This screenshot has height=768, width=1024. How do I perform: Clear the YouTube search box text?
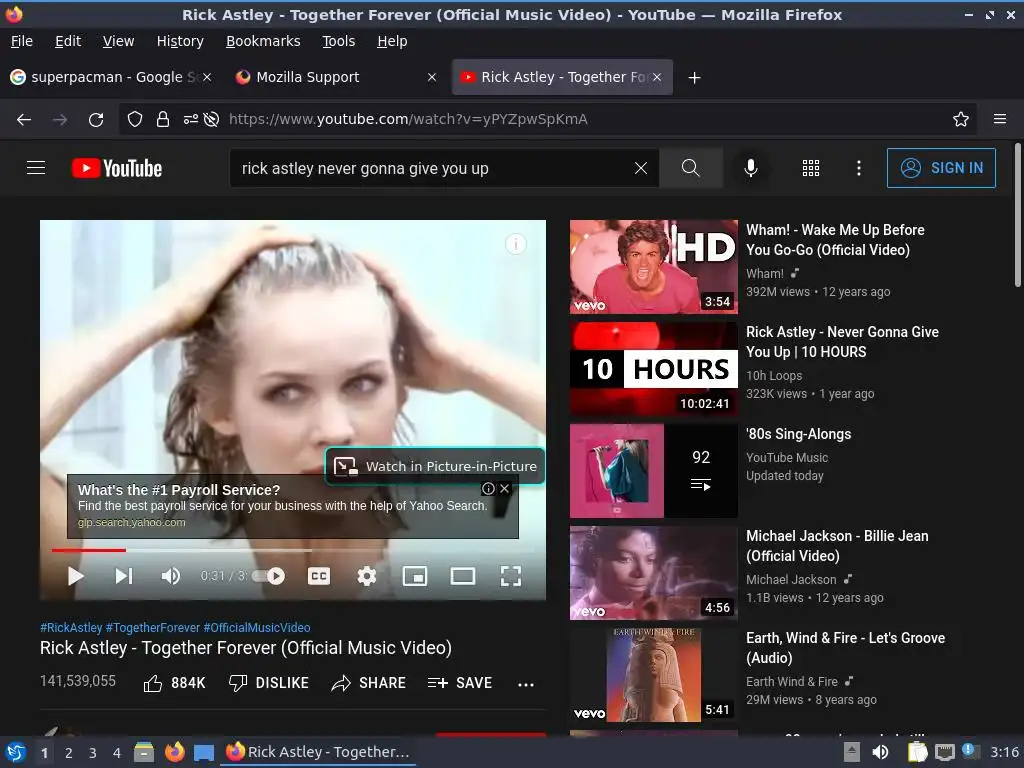641,168
